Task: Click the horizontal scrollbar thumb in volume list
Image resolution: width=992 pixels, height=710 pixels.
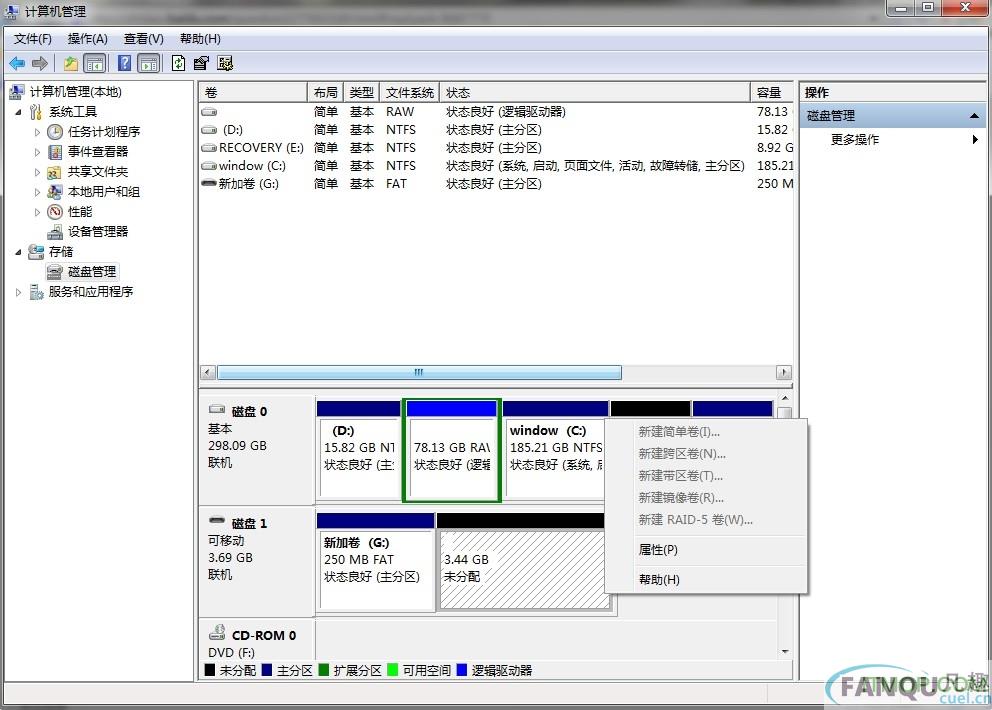Action: (x=419, y=373)
